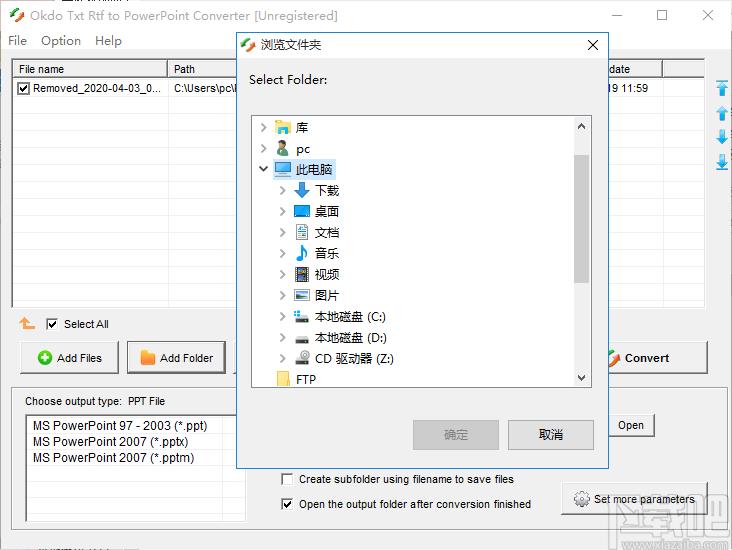Expand the 图片 folder node
The height and width of the screenshot is (550, 732).
pyautogui.click(x=282, y=295)
